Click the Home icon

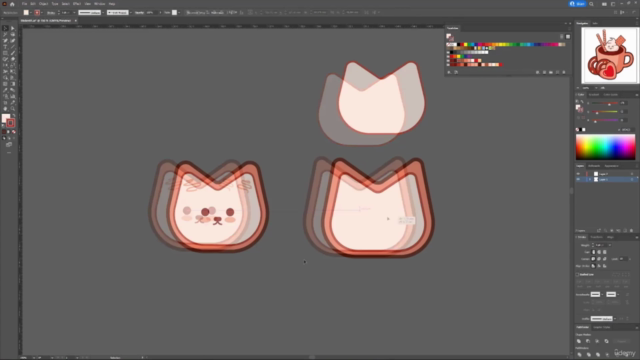tap(12, 4)
